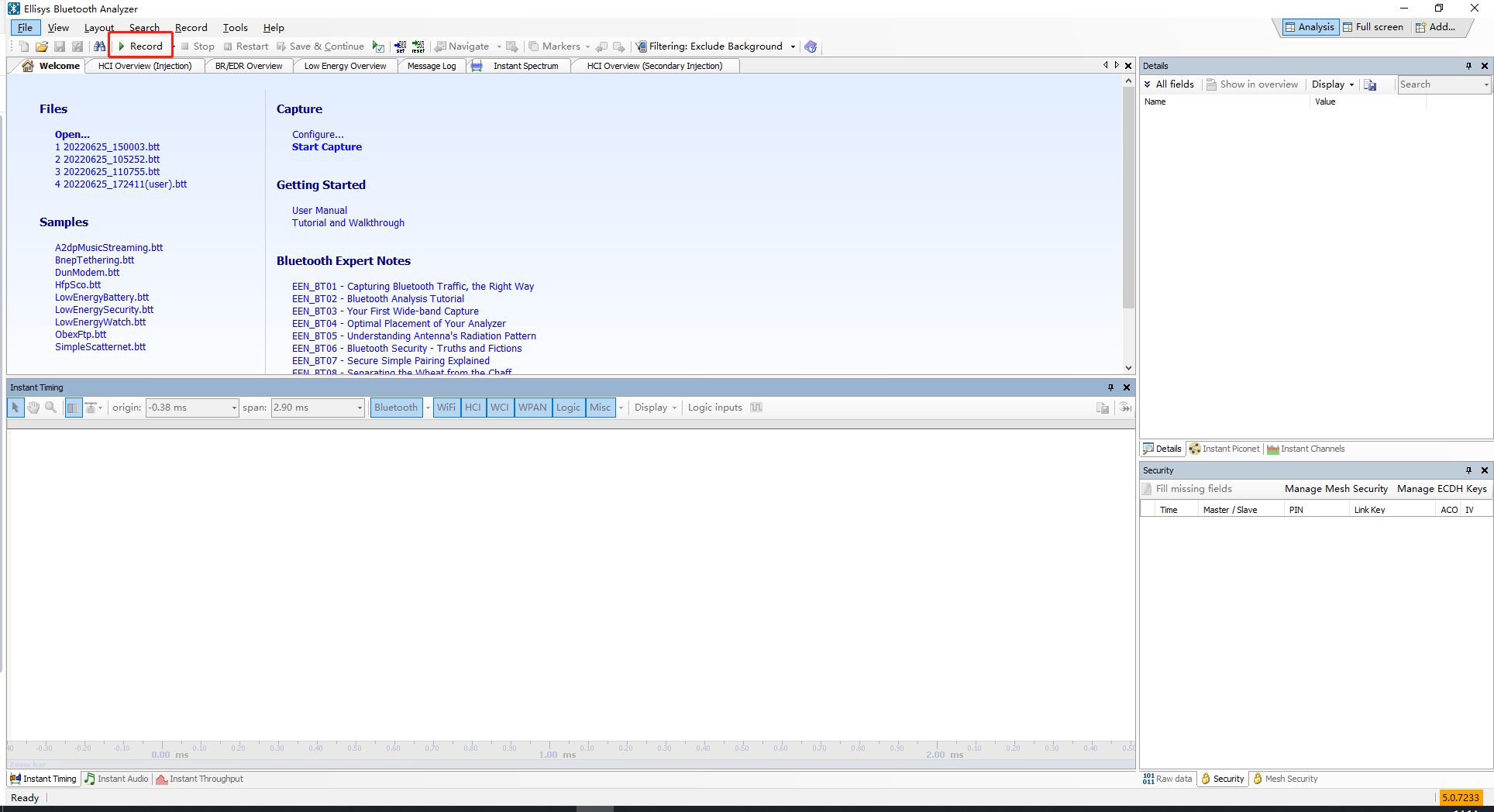This screenshot has width=1494, height=812.
Task: Select the arrow pointer tool in Instant Timing
Action: [x=15, y=408]
